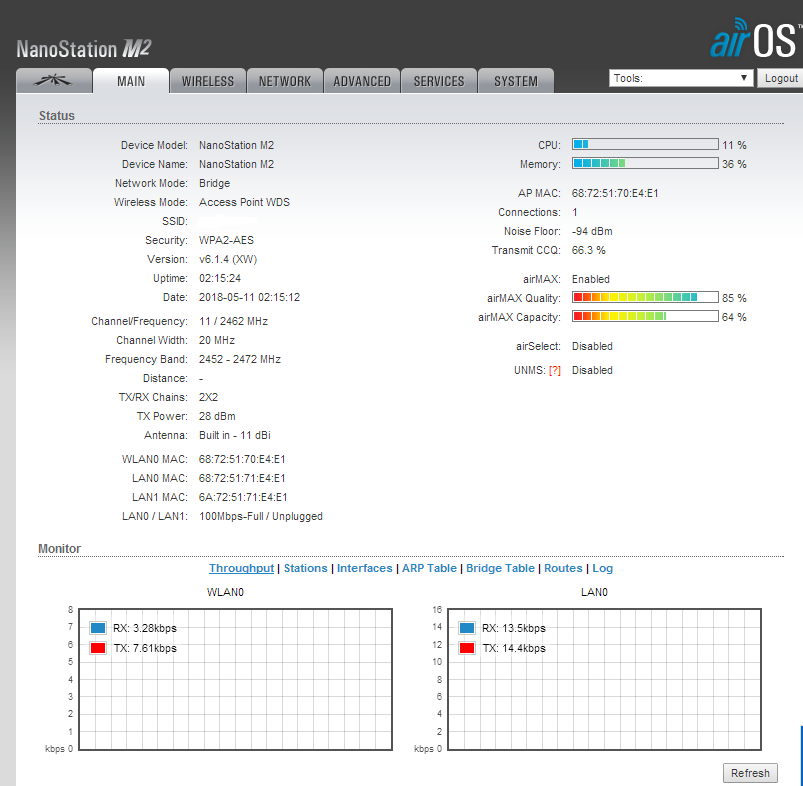Viewport: 803px width, 786px height.
Task: Open the WIRELESS tab
Action: (208, 81)
